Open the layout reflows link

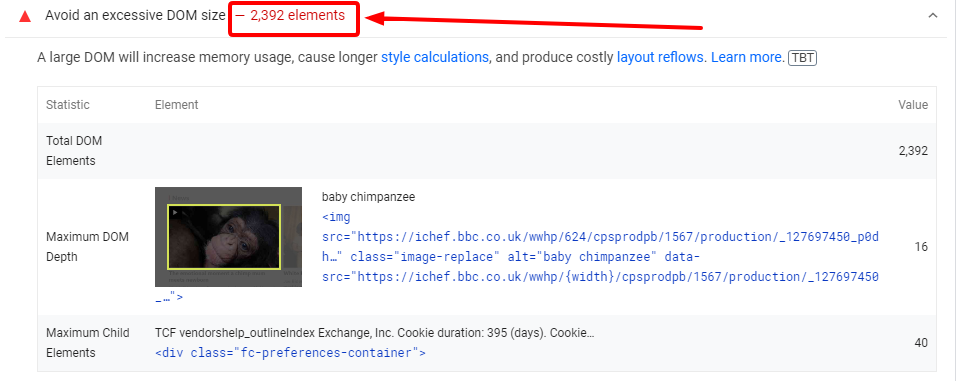point(661,57)
